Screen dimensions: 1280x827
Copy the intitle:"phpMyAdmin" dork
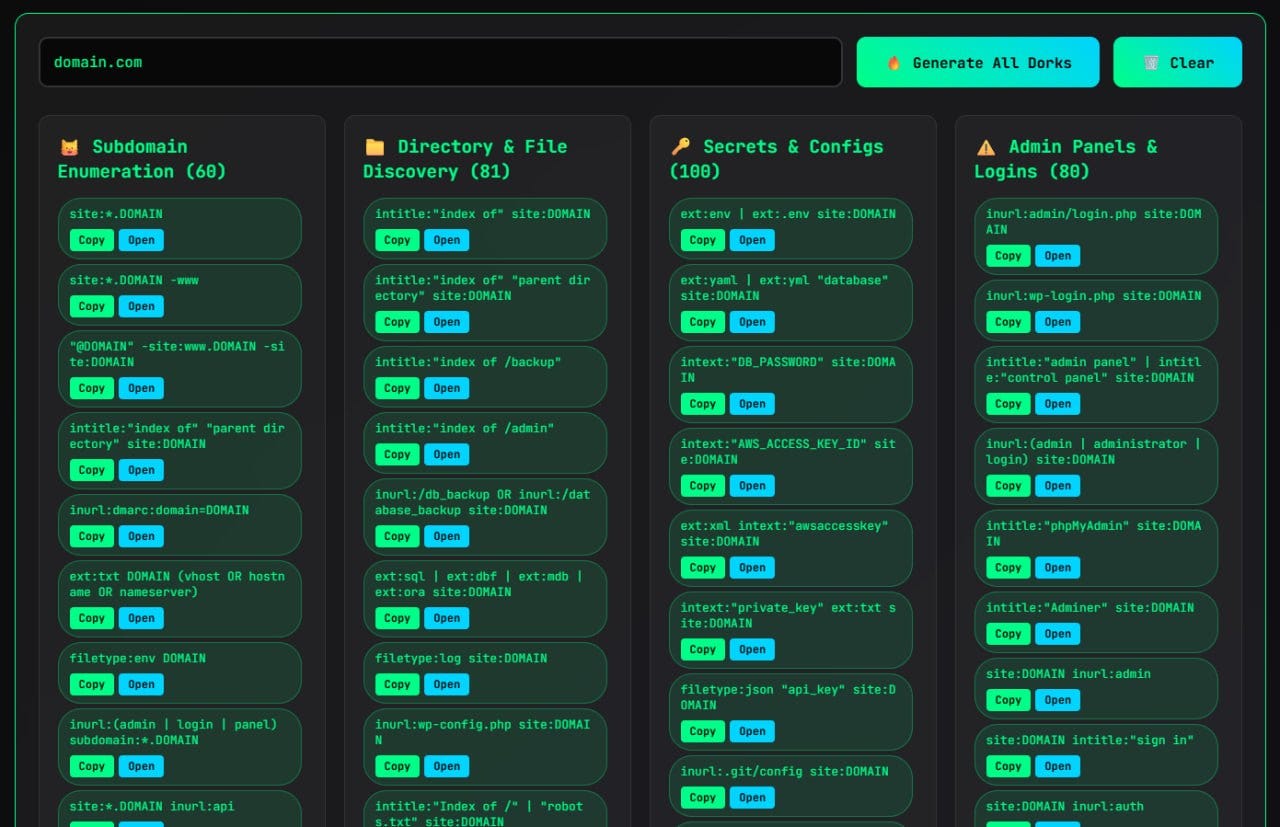(1008, 568)
